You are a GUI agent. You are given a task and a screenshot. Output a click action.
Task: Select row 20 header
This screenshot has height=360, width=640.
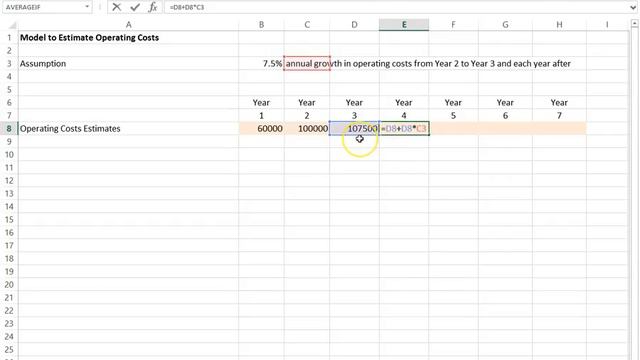click(9, 284)
